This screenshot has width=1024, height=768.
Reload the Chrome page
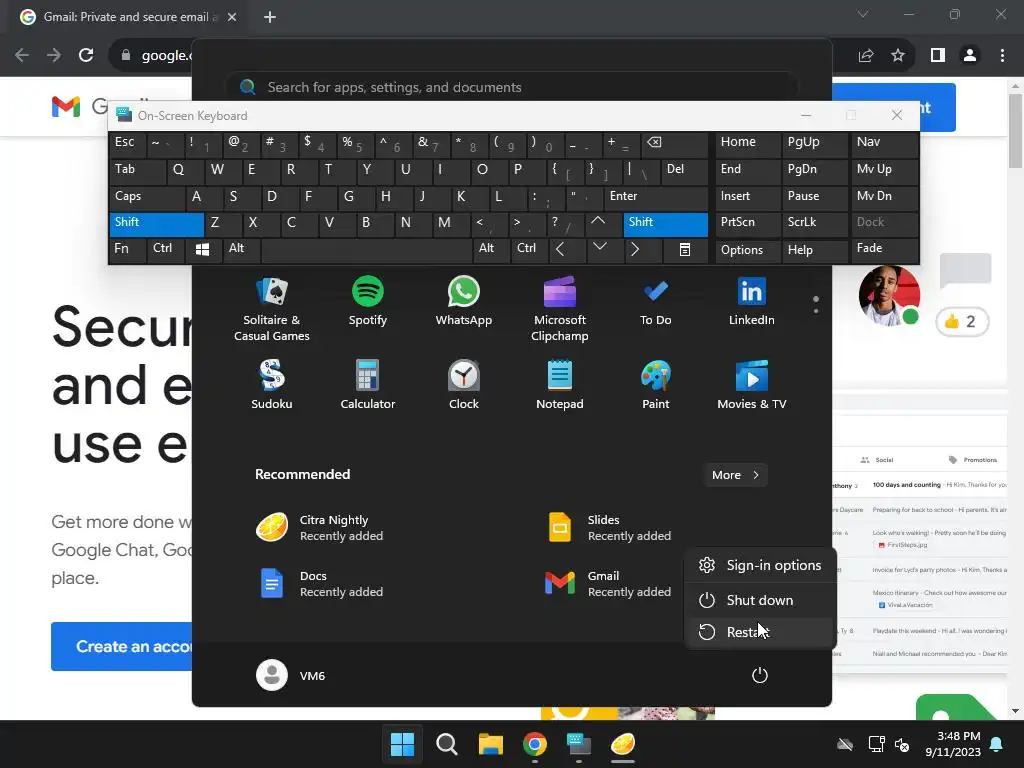[x=86, y=56]
